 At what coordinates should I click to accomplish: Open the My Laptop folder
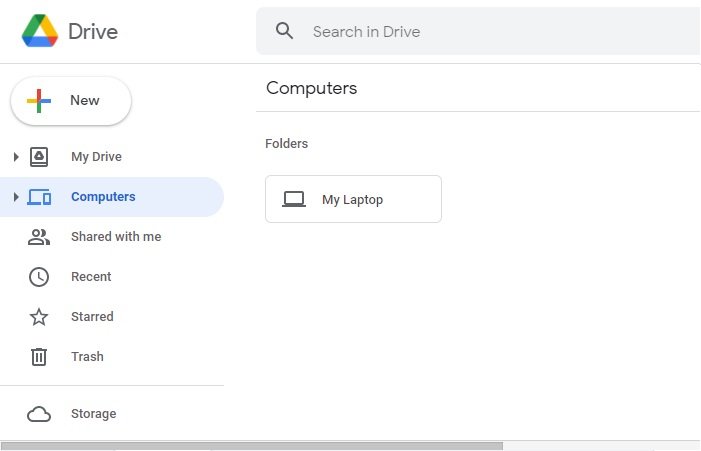(x=352, y=199)
